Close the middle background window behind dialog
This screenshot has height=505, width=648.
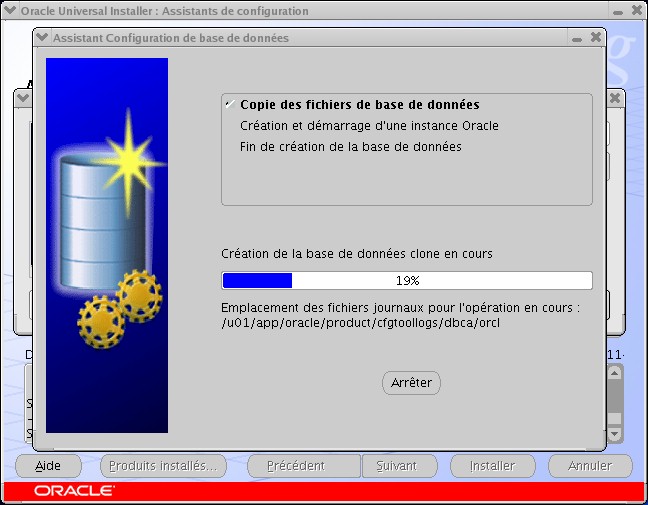coord(615,98)
